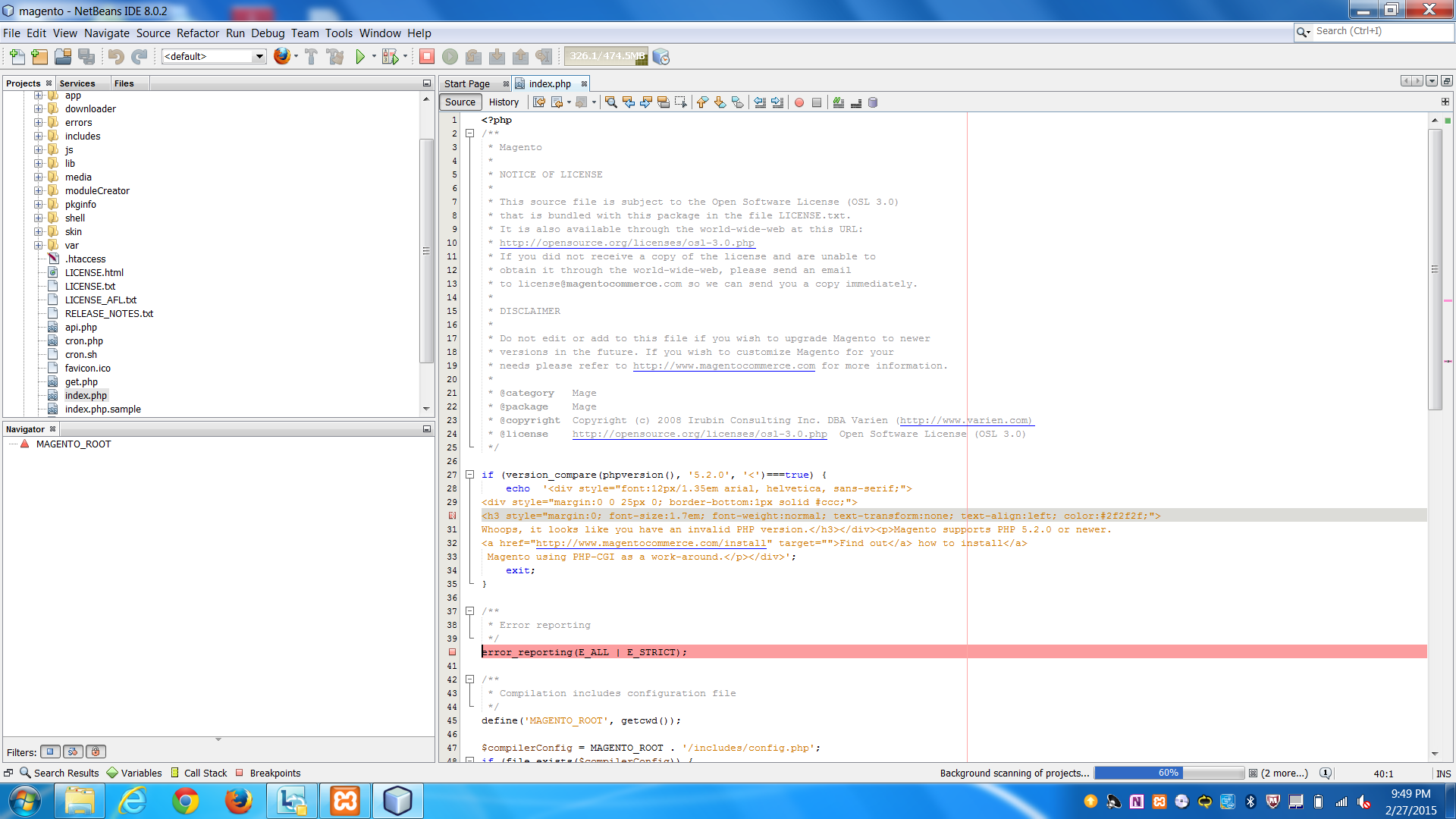1456x819 pixels.
Task: Toggle second Navigator filter button
Action: click(x=73, y=752)
